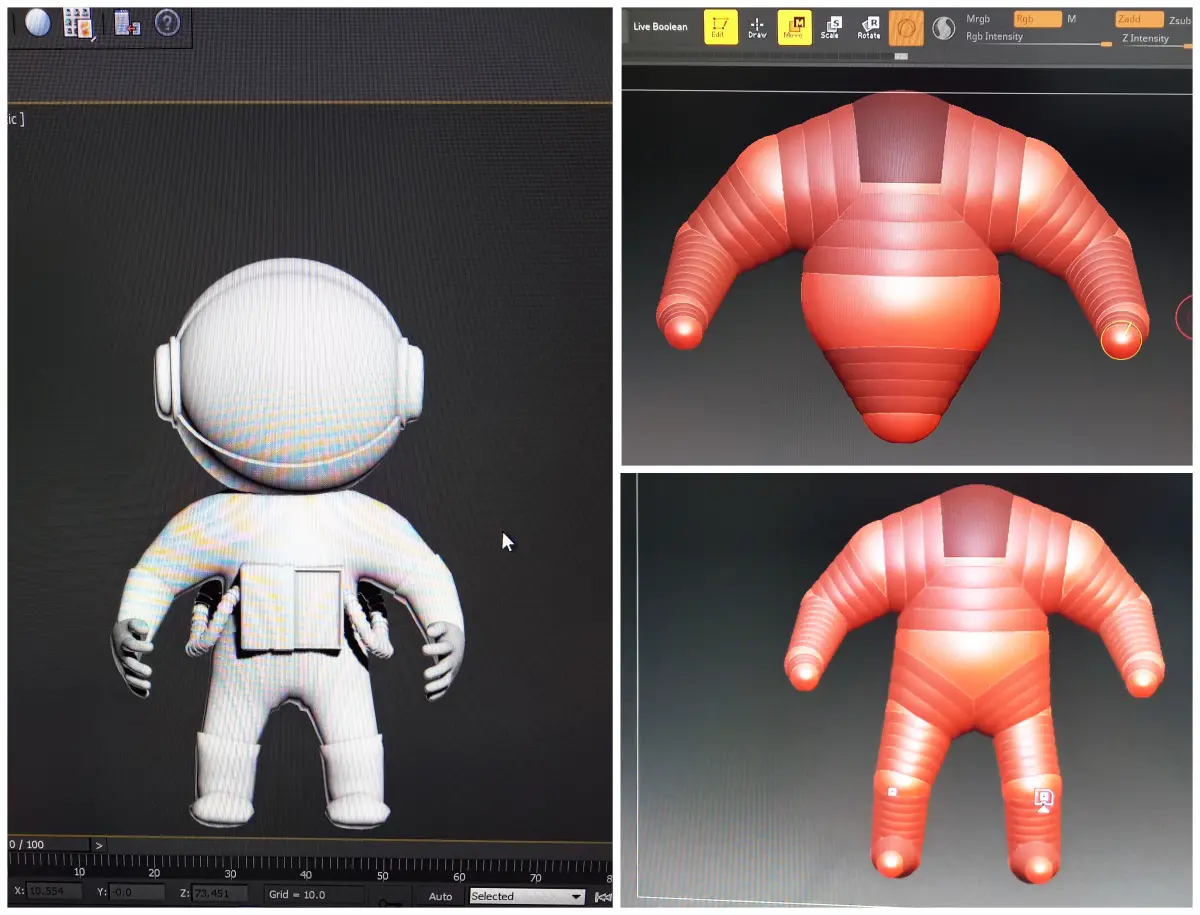The height and width of the screenshot is (915, 1200).
Task: Click the white square icon on right leg
Action: [1044, 798]
